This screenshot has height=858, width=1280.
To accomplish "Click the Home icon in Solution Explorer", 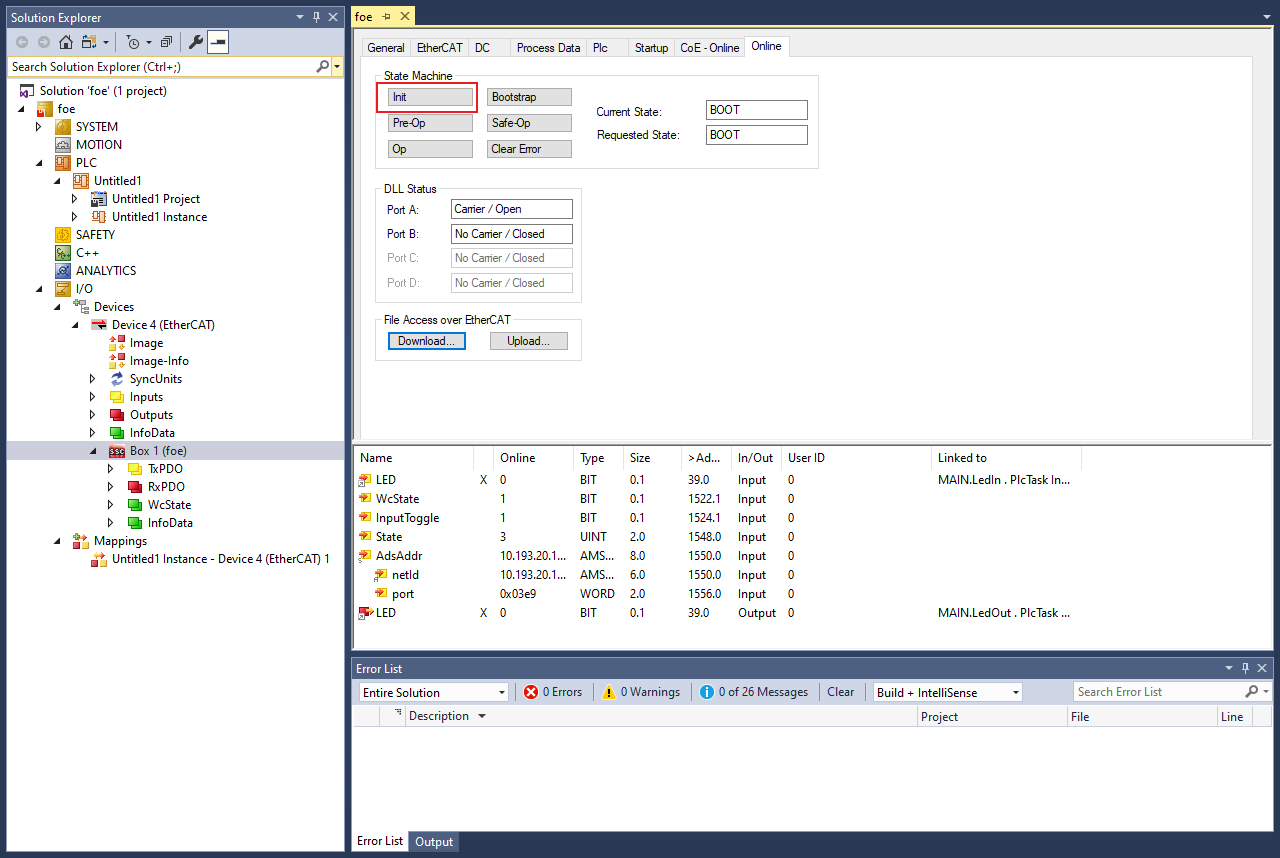I will tap(66, 42).
